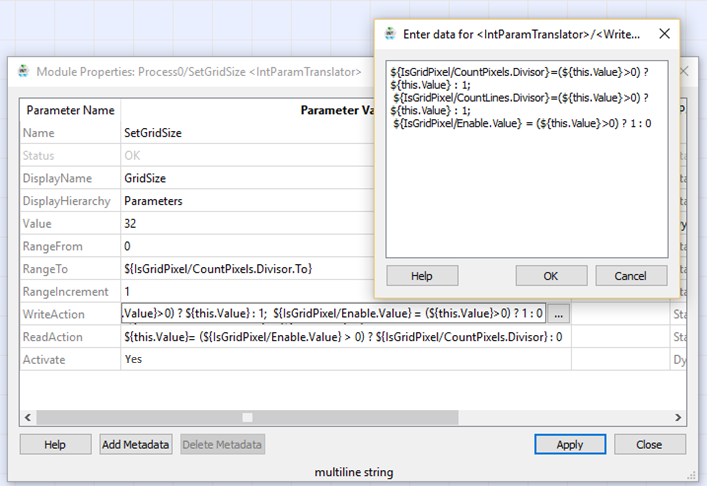This screenshot has height=486, width=707.
Task: Select the Value field containing 32
Action: [x=131, y=223]
